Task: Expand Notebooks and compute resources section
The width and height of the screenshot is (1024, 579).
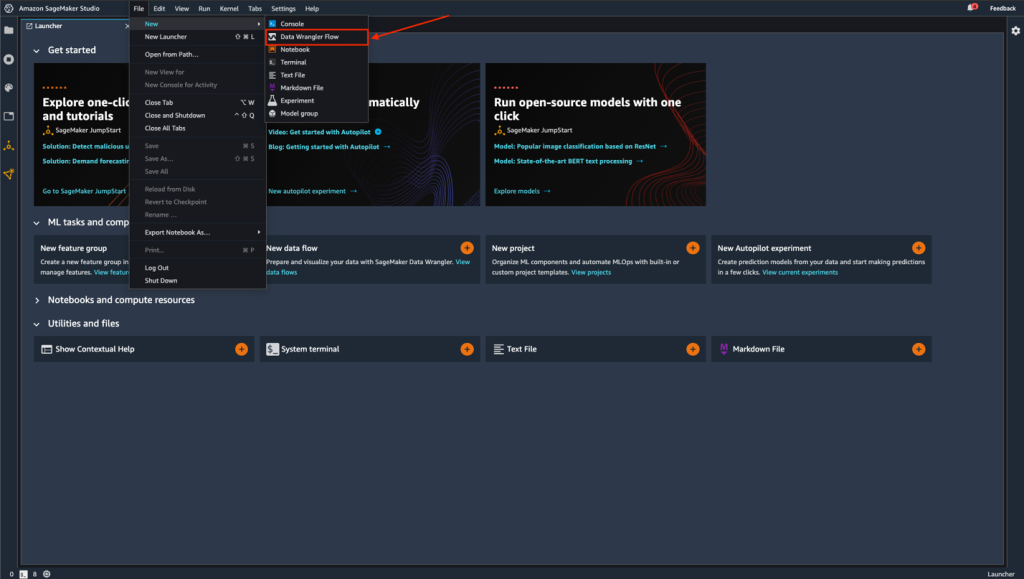Action: click(x=37, y=300)
